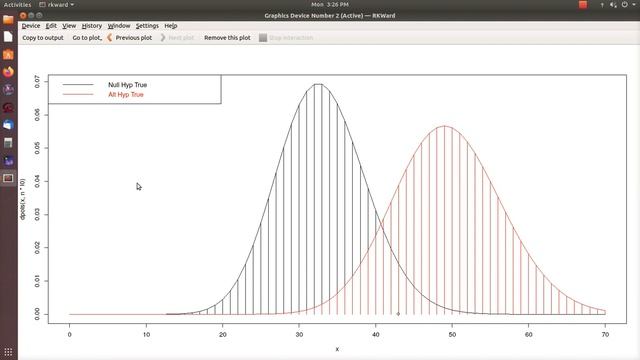Open the Window menu

[119, 26]
